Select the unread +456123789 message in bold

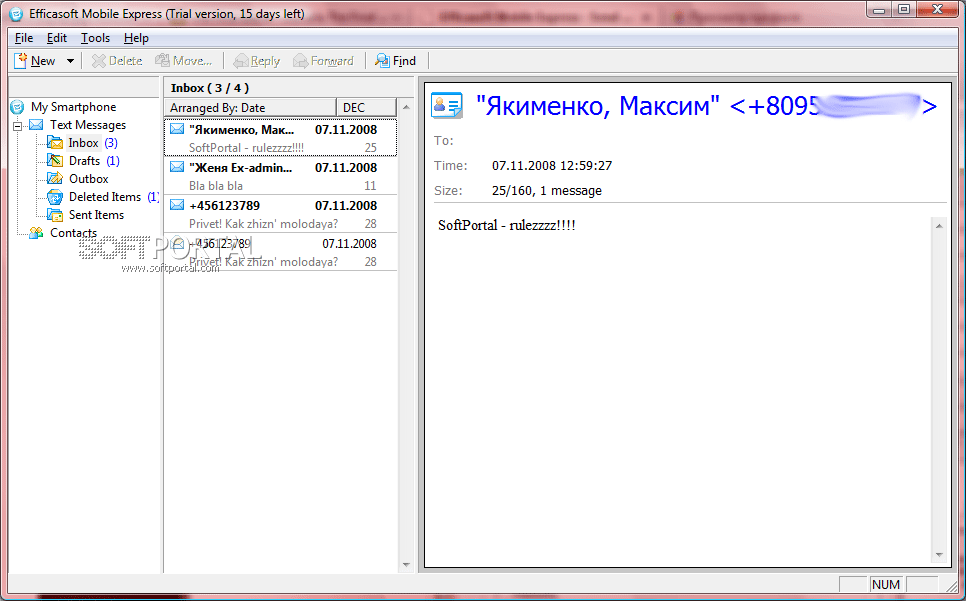pyautogui.click(x=281, y=214)
